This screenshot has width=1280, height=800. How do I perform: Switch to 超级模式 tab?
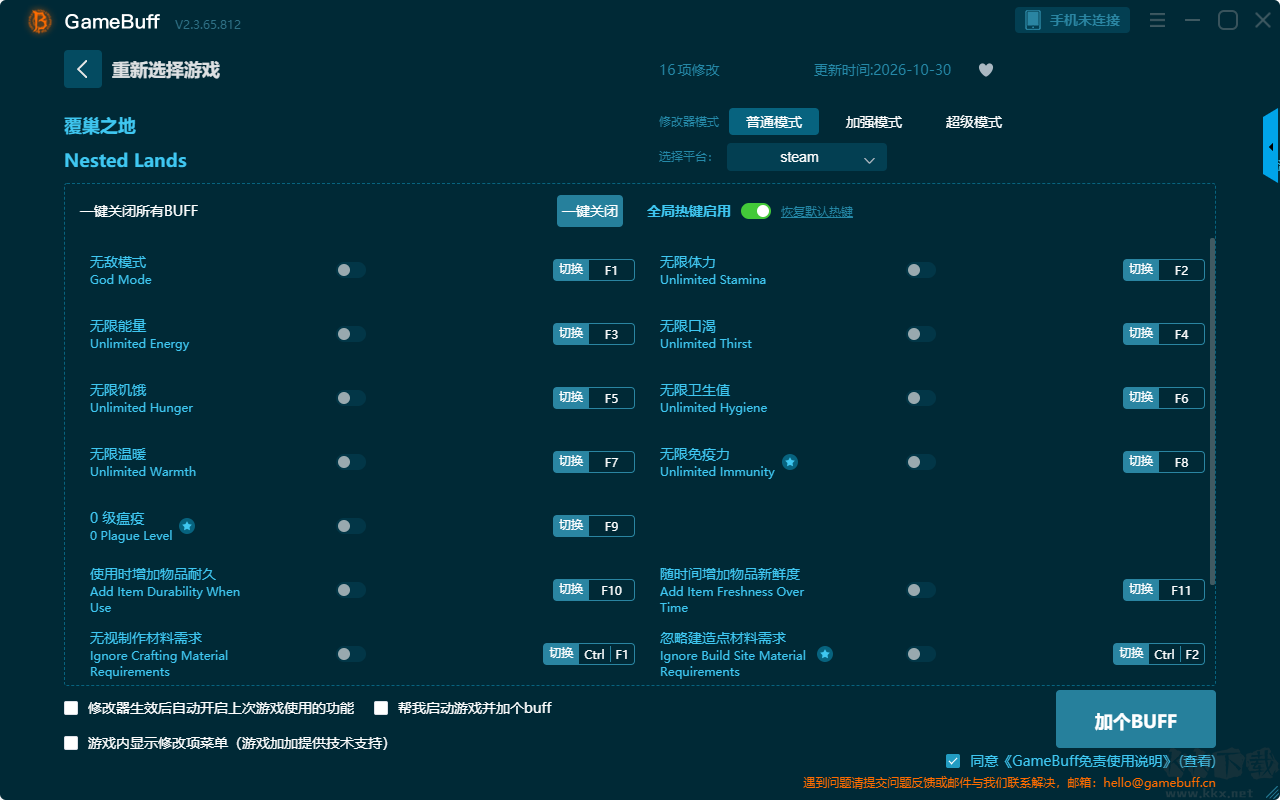pyautogui.click(x=974, y=122)
